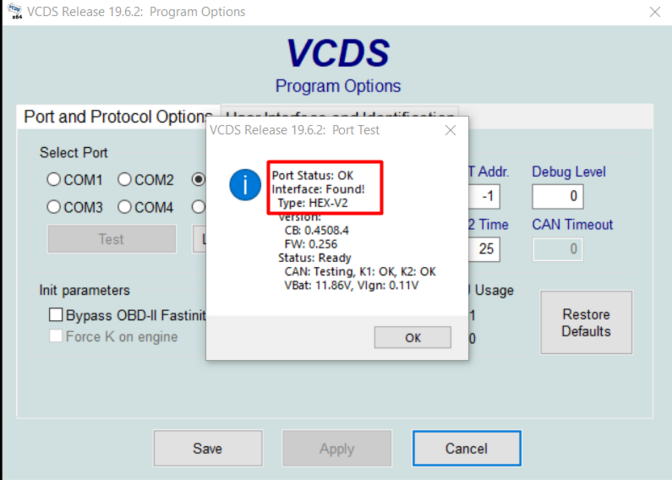The image size is (672, 480).
Task: Click the CAN Timeout label
Action: pos(572,224)
